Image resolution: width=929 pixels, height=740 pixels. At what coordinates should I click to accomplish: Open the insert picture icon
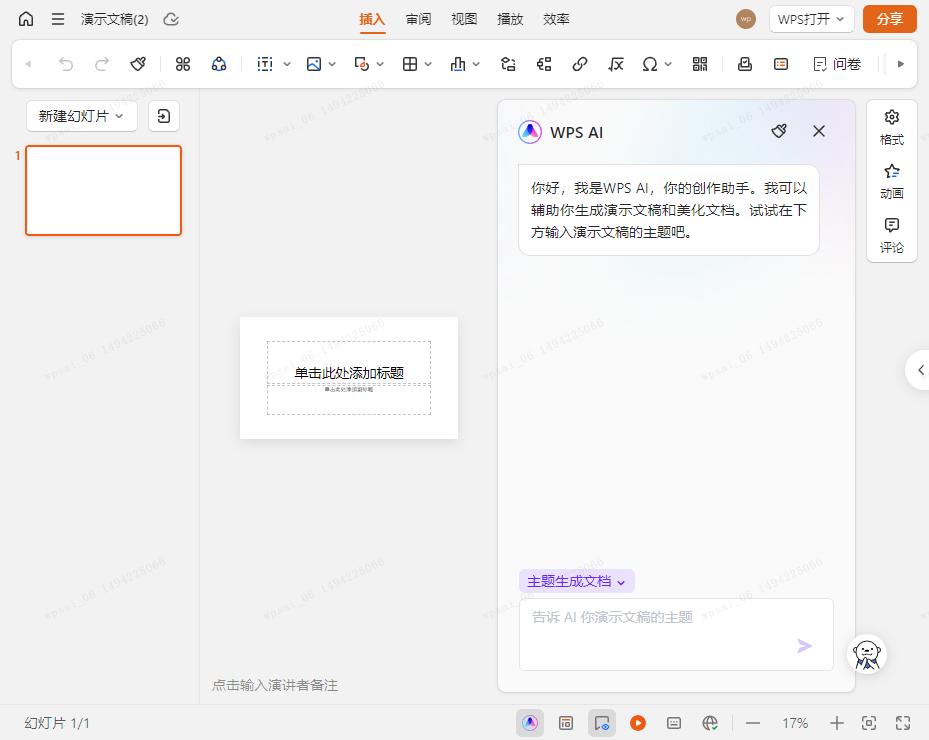click(315, 63)
